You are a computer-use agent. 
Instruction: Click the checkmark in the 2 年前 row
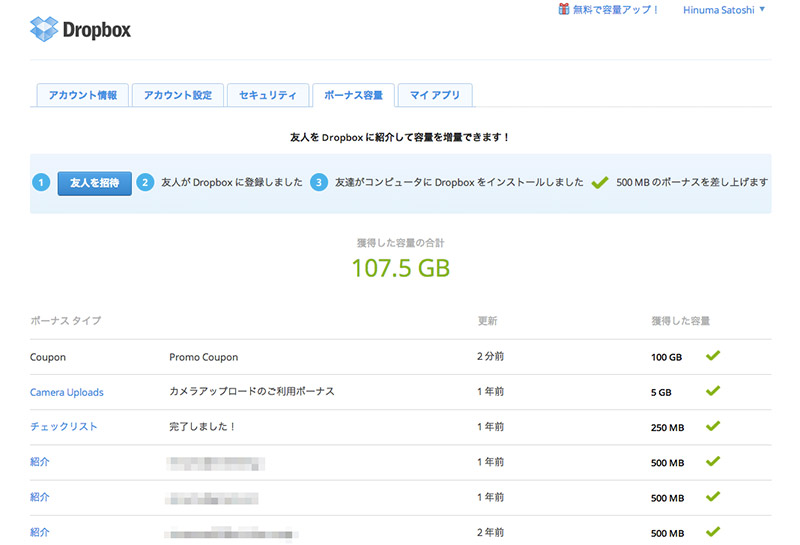713,531
